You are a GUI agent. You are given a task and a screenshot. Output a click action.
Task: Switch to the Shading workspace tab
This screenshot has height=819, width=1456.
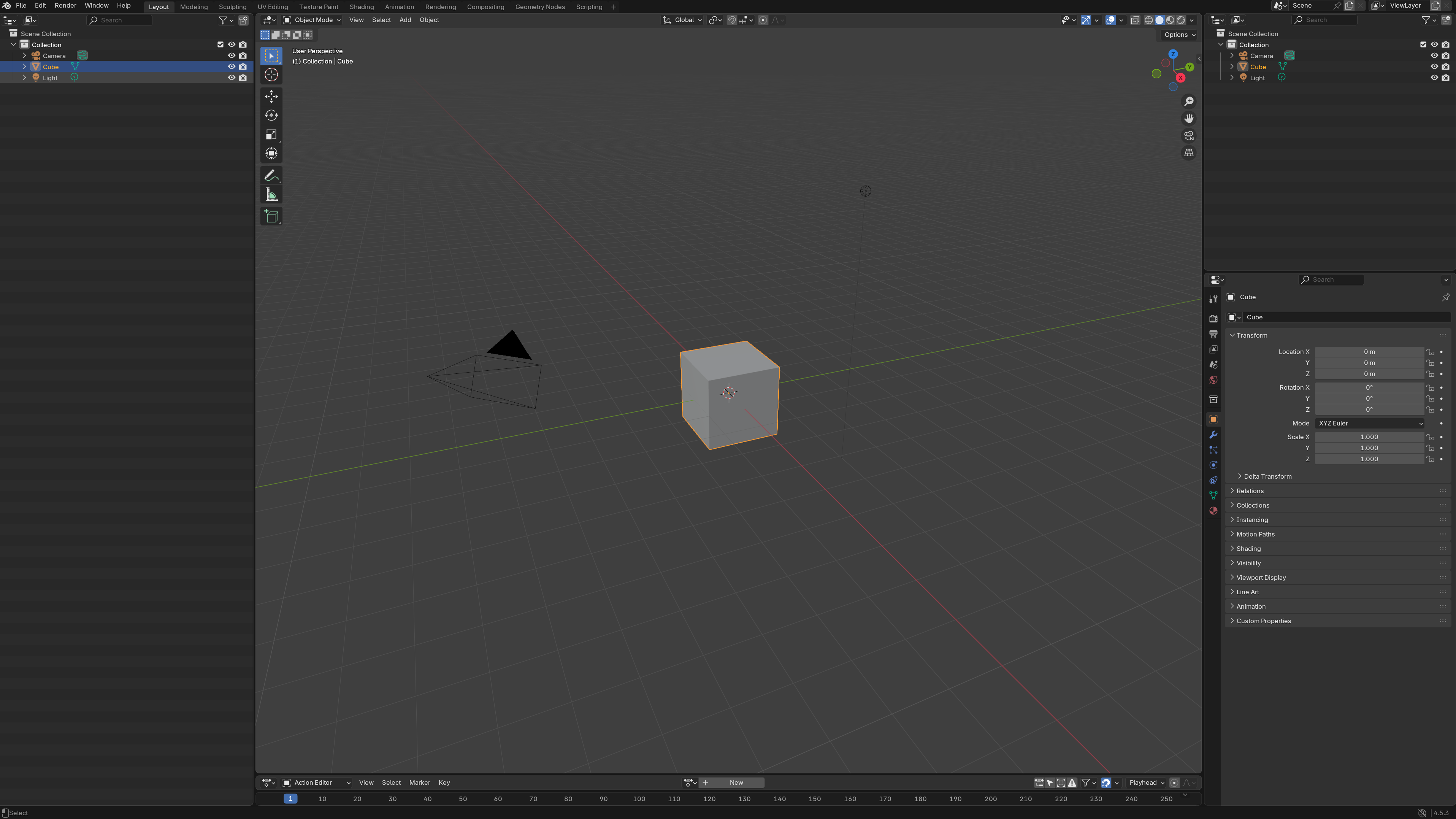pyautogui.click(x=361, y=7)
